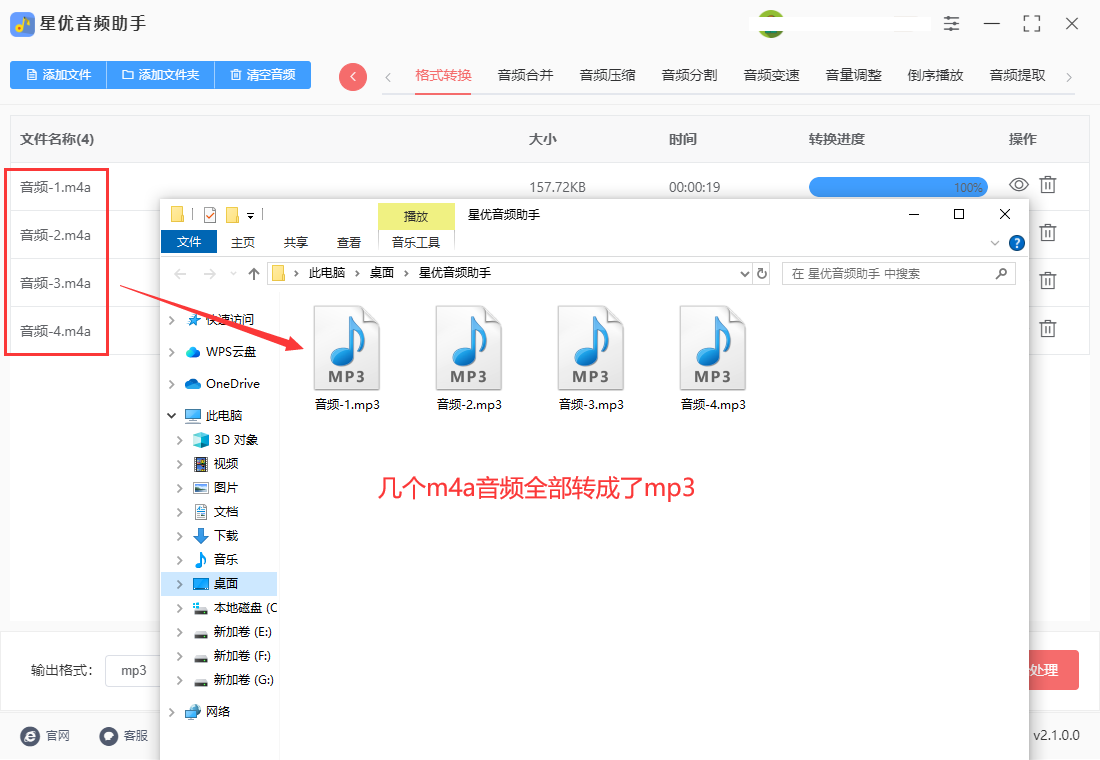Image resolution: width=1100 pixels, height=760 pixels.
Task: Expand the 网络 node arrow
Action: tap(172, 712)
